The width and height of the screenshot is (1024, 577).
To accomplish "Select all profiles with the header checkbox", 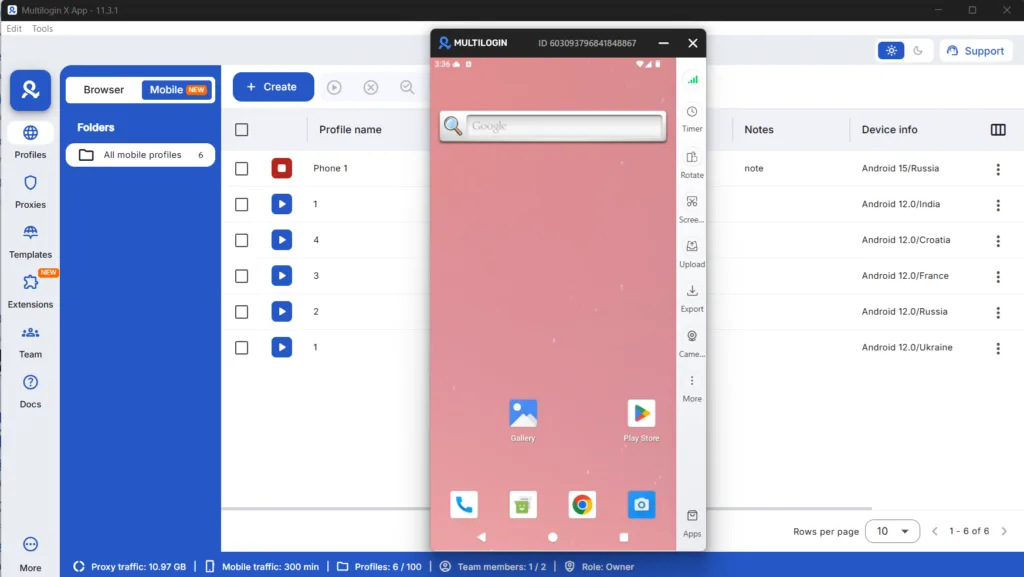I will click(241, 129).
